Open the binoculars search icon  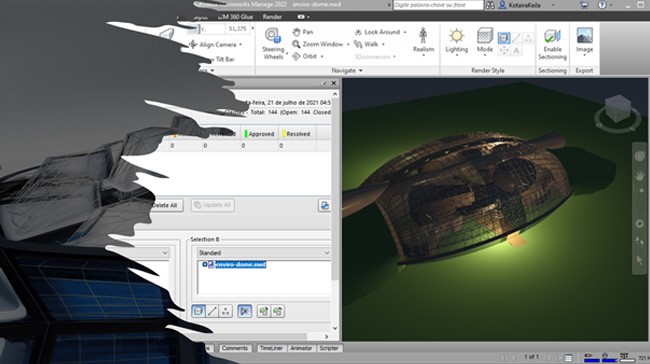(x=490, y=5)
